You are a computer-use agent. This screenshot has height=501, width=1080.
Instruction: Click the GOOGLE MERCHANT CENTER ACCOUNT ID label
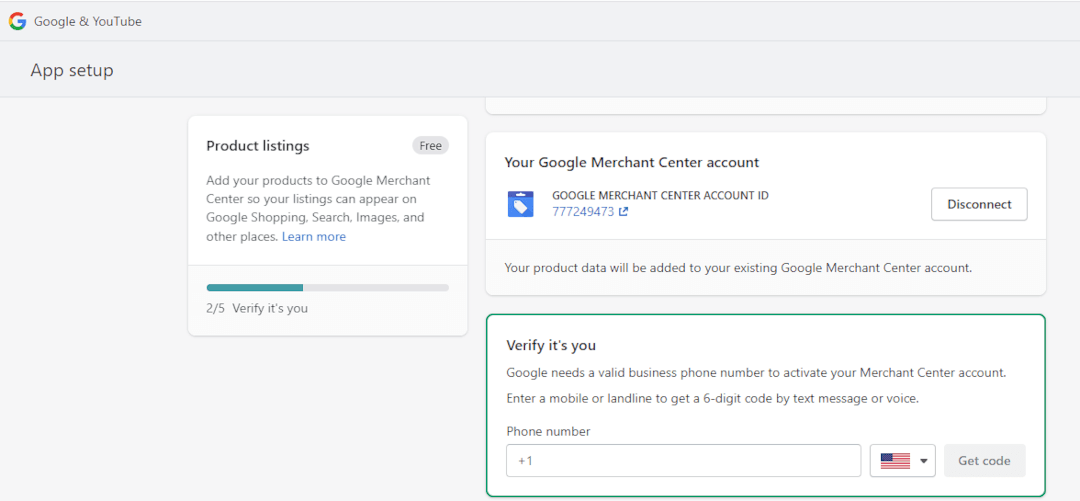pos(660,196)
